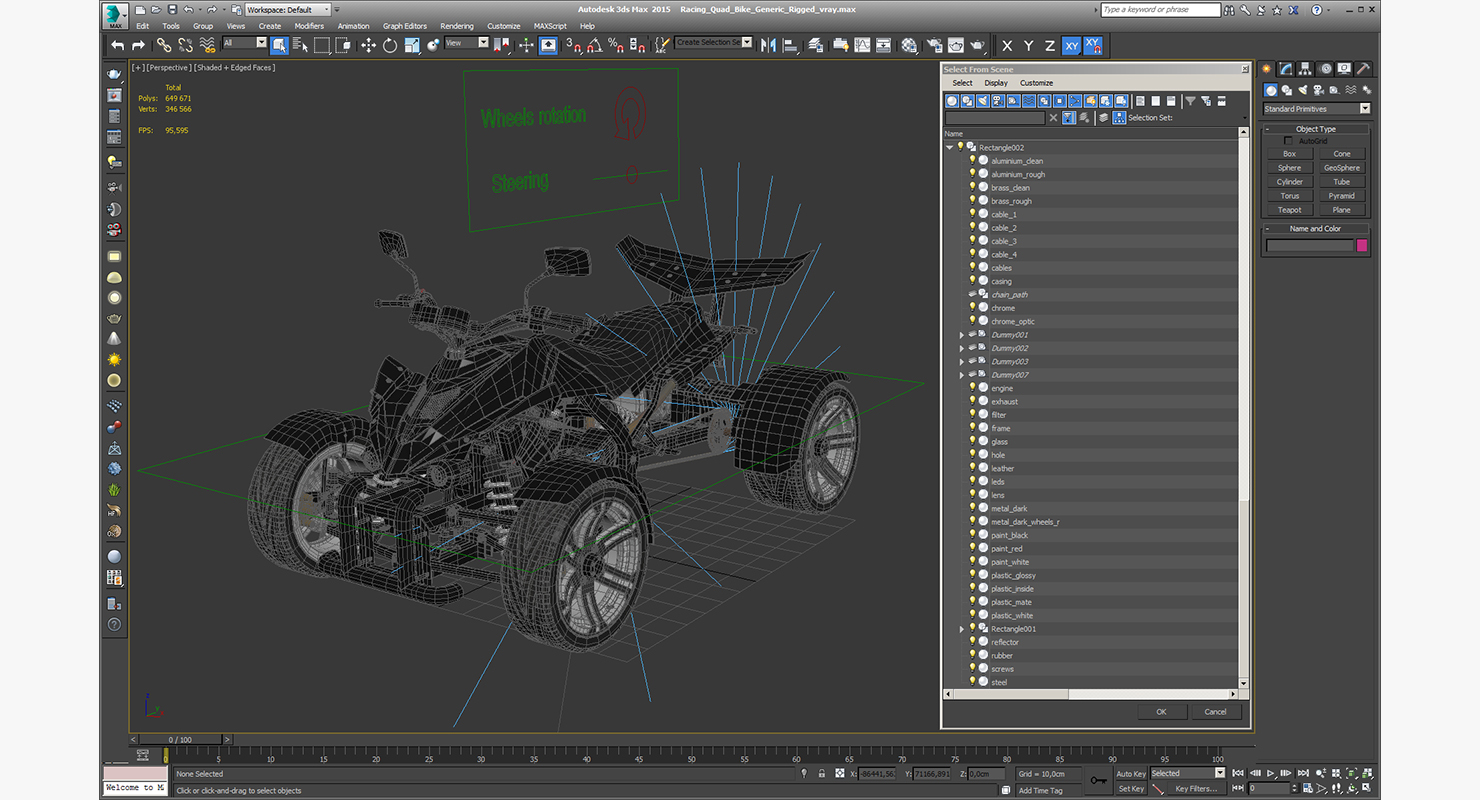Activate the Select and Rotate tool

point(389,45)
